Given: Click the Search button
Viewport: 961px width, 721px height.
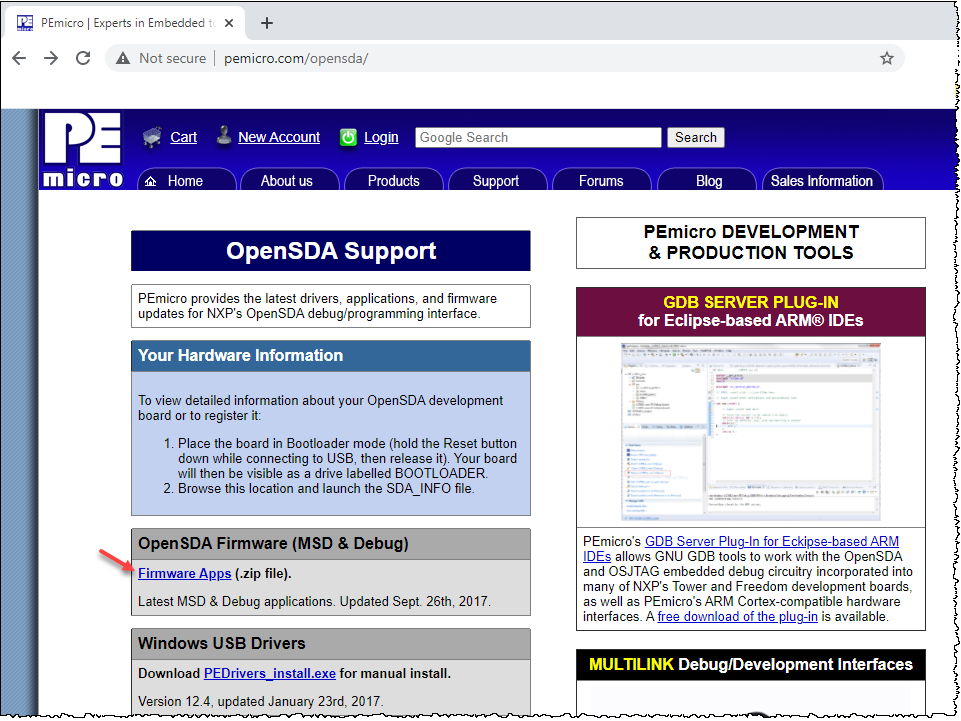Looking at the screenshot, I should tap(695, 137).
